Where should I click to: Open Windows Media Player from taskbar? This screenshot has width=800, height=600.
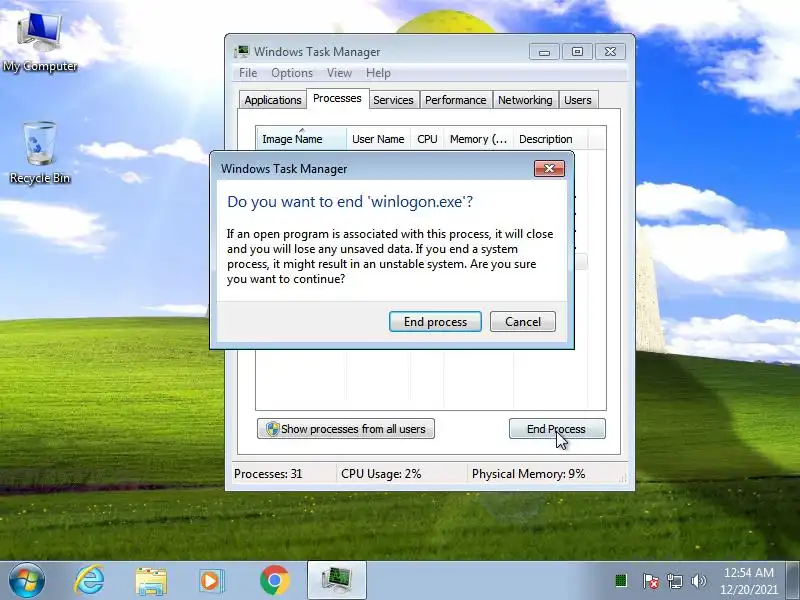[x=211, y=581]
